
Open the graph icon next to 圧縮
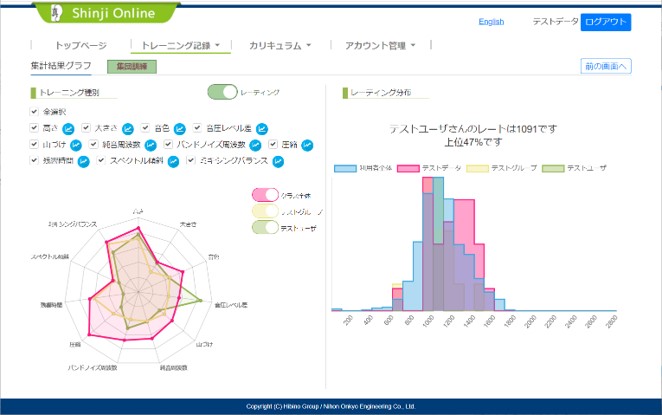coord(307,145)
